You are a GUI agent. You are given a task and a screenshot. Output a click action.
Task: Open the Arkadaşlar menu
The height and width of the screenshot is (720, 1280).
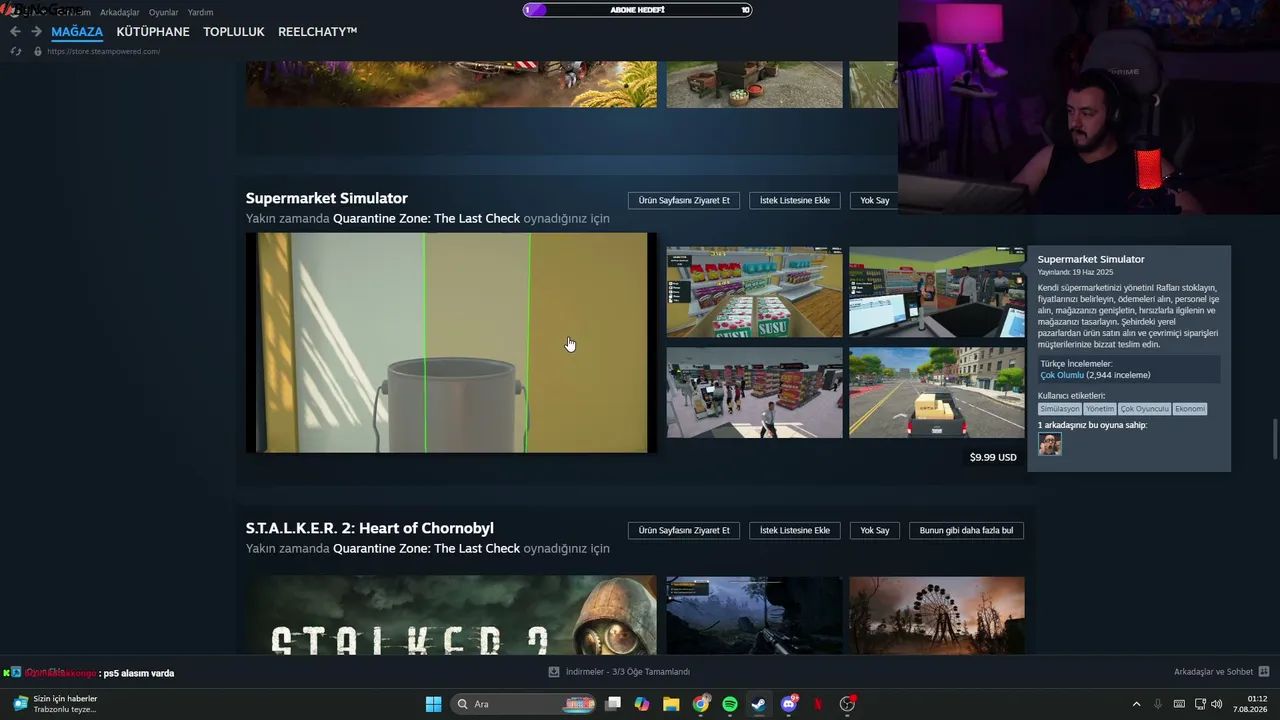(x=120, y=12)
